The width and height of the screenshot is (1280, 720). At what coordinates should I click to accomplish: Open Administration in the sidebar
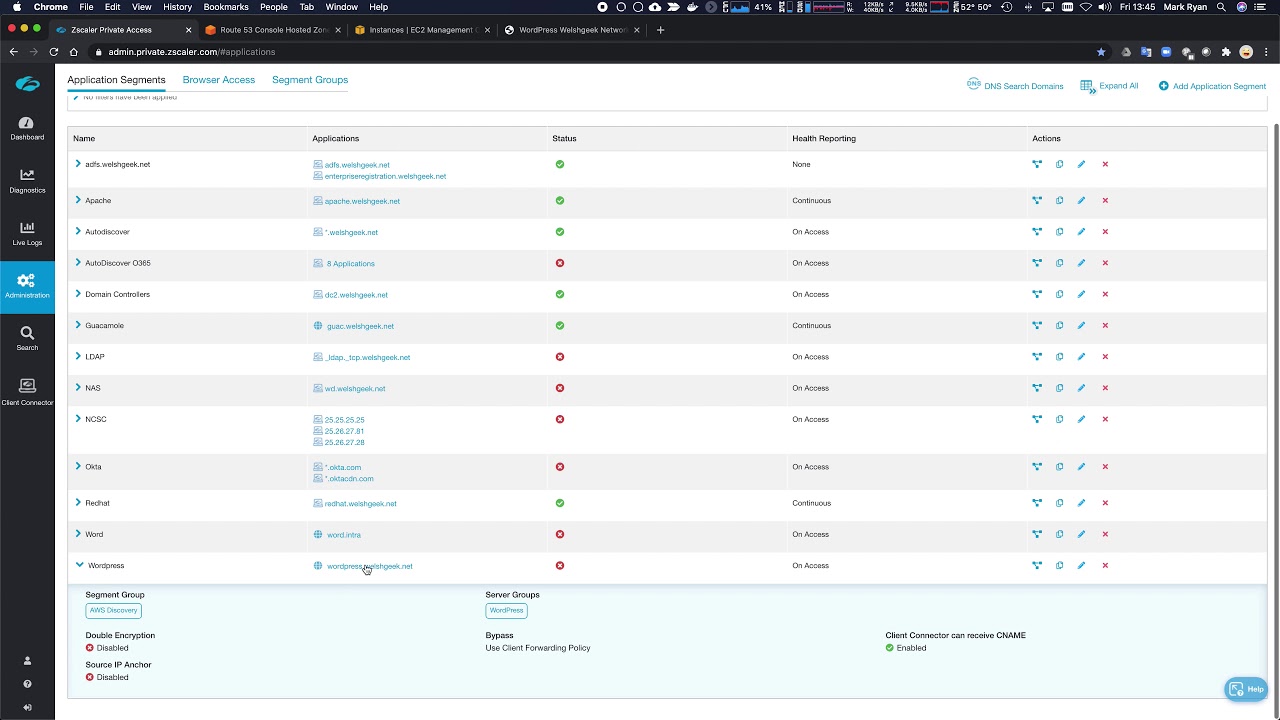27,286
